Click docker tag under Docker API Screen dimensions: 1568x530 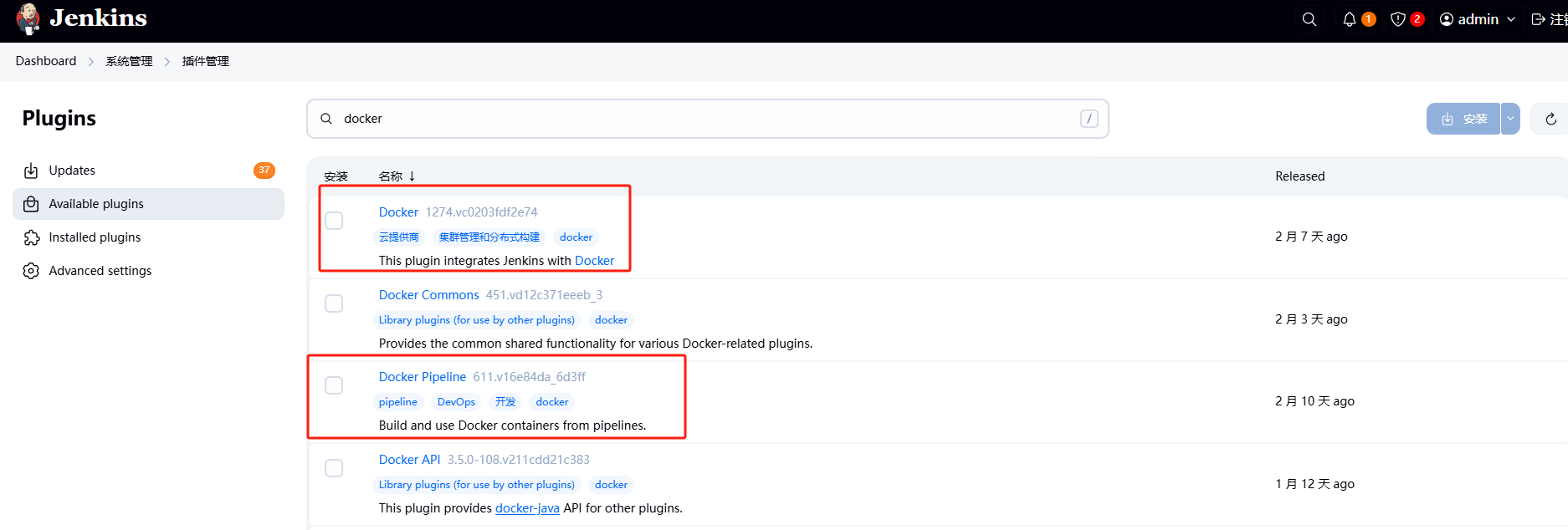pyautogui.click(x=611, y=485)
